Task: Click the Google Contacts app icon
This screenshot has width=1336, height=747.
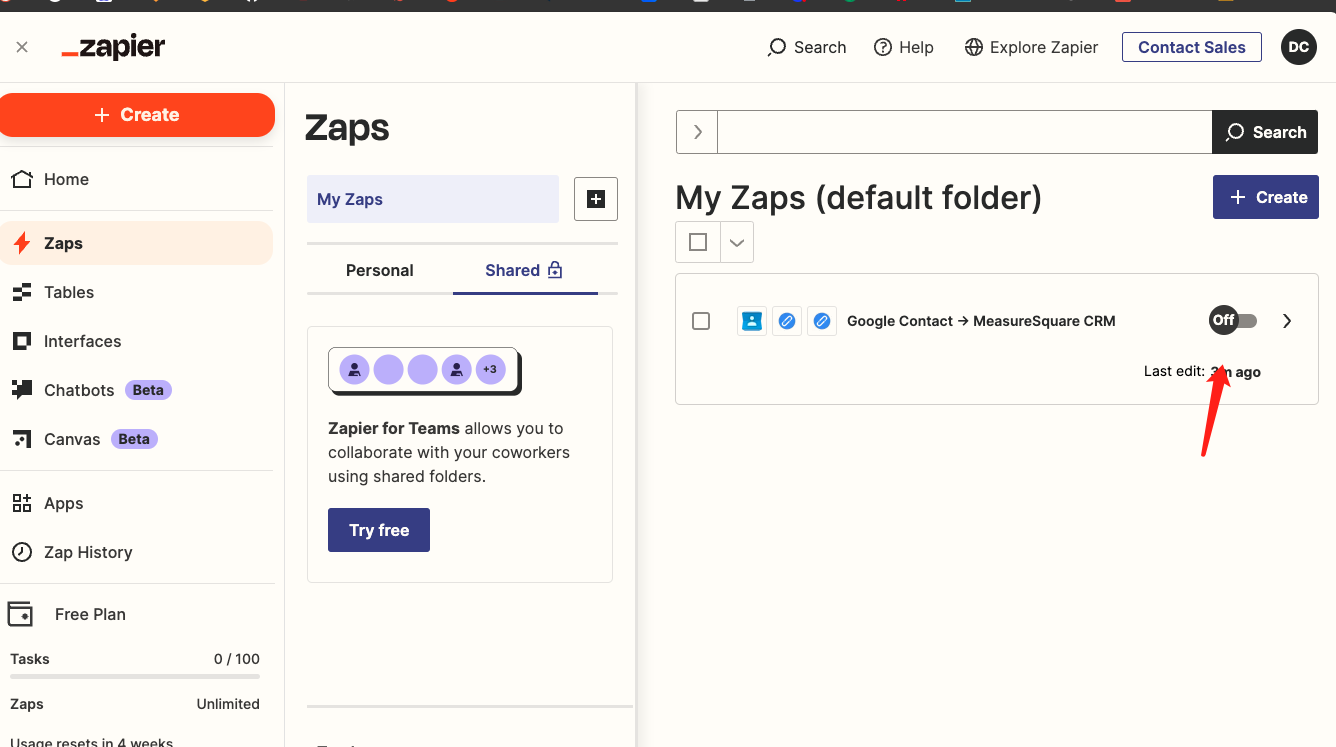Action: coord(751,321)
